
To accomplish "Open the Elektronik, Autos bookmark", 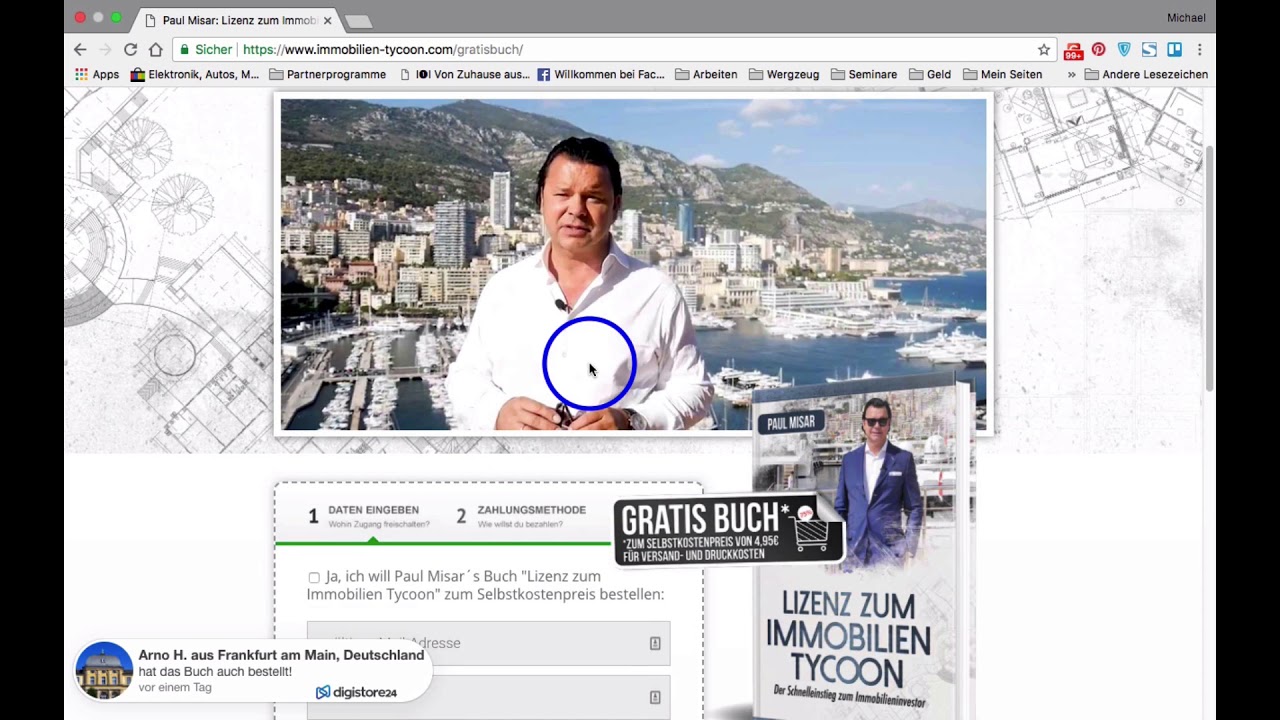I will [x=195, y=74].
